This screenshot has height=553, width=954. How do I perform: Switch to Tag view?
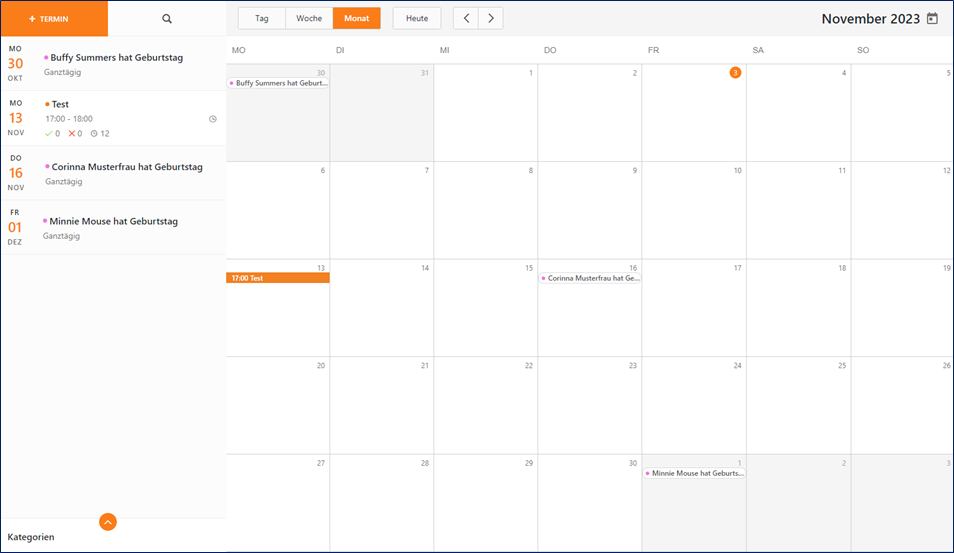click(x=262, y=18)
